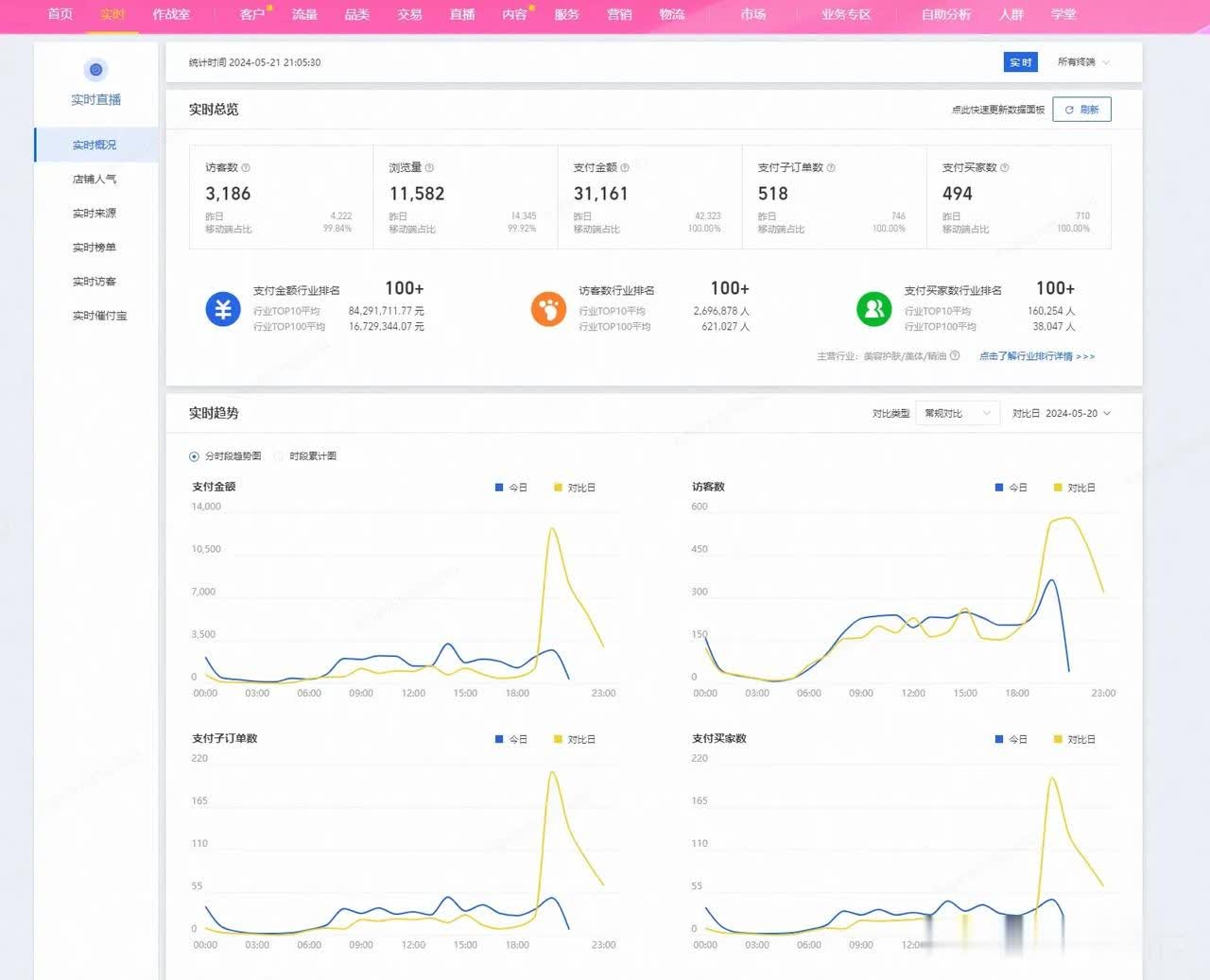Screen dimensions: 1210x980
Task: Click the blue 实时 button
Action: pos(1021,62)
